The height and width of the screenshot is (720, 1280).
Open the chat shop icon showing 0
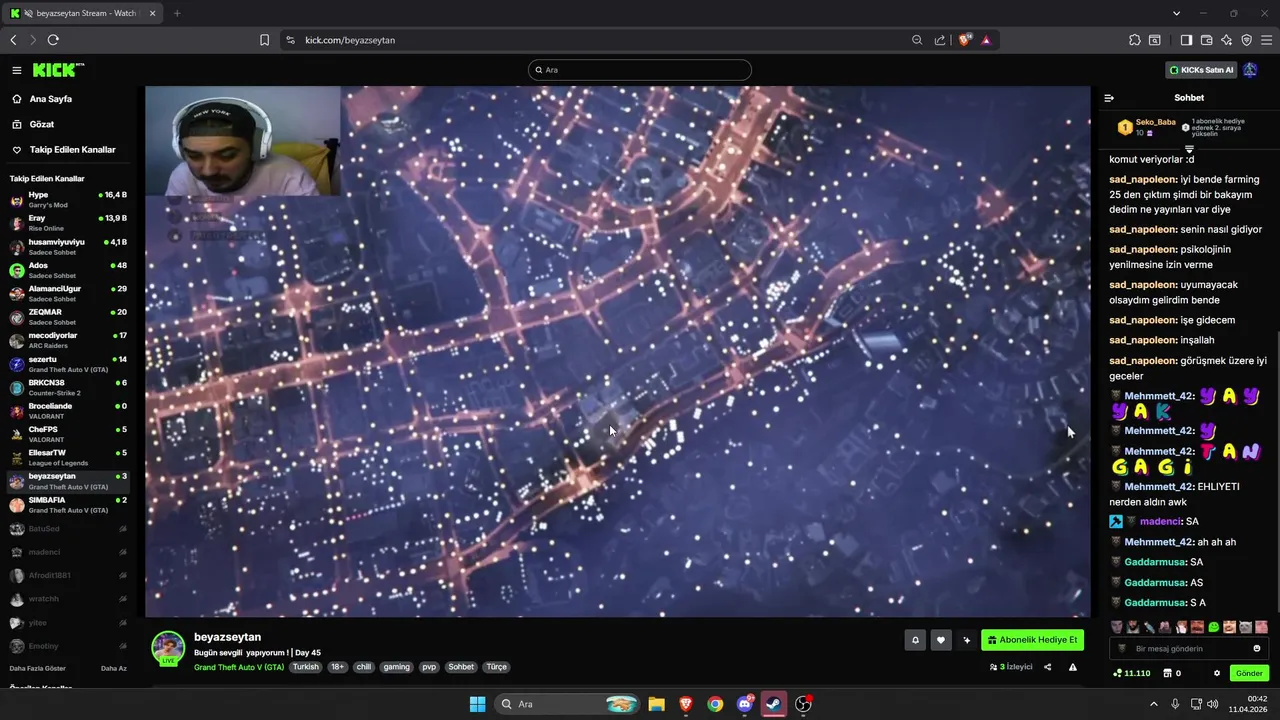click(x=1172, y=673)
